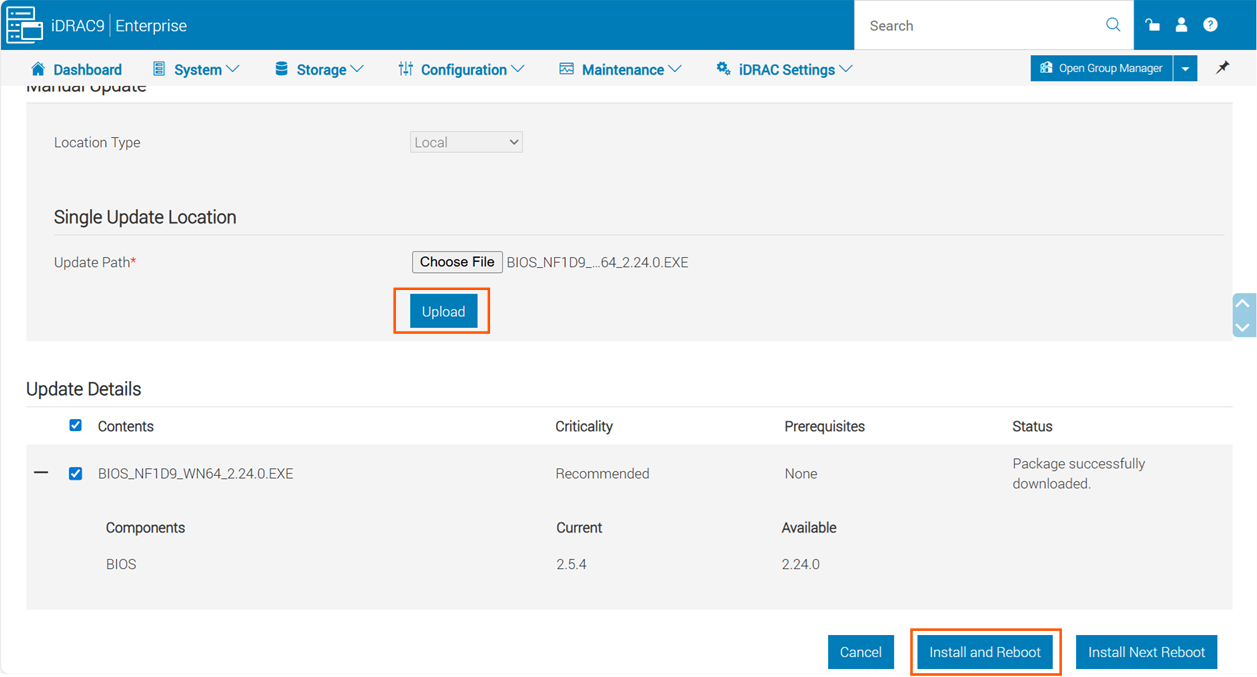Expand the iDRAC Settings menu chevron

pos(846,69)
